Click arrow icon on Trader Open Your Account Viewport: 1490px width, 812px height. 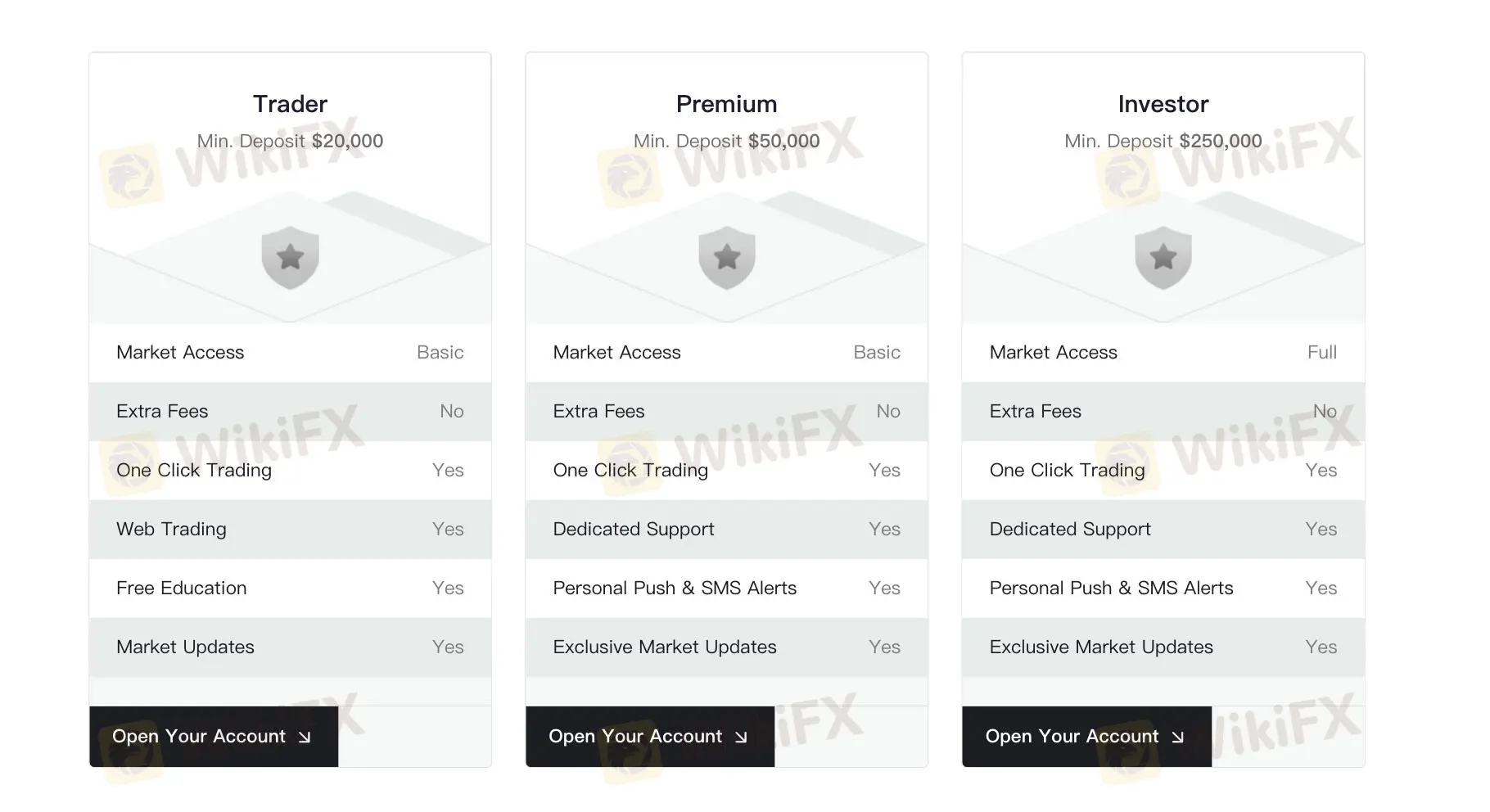pyautogui.click(x=305, y=738)
